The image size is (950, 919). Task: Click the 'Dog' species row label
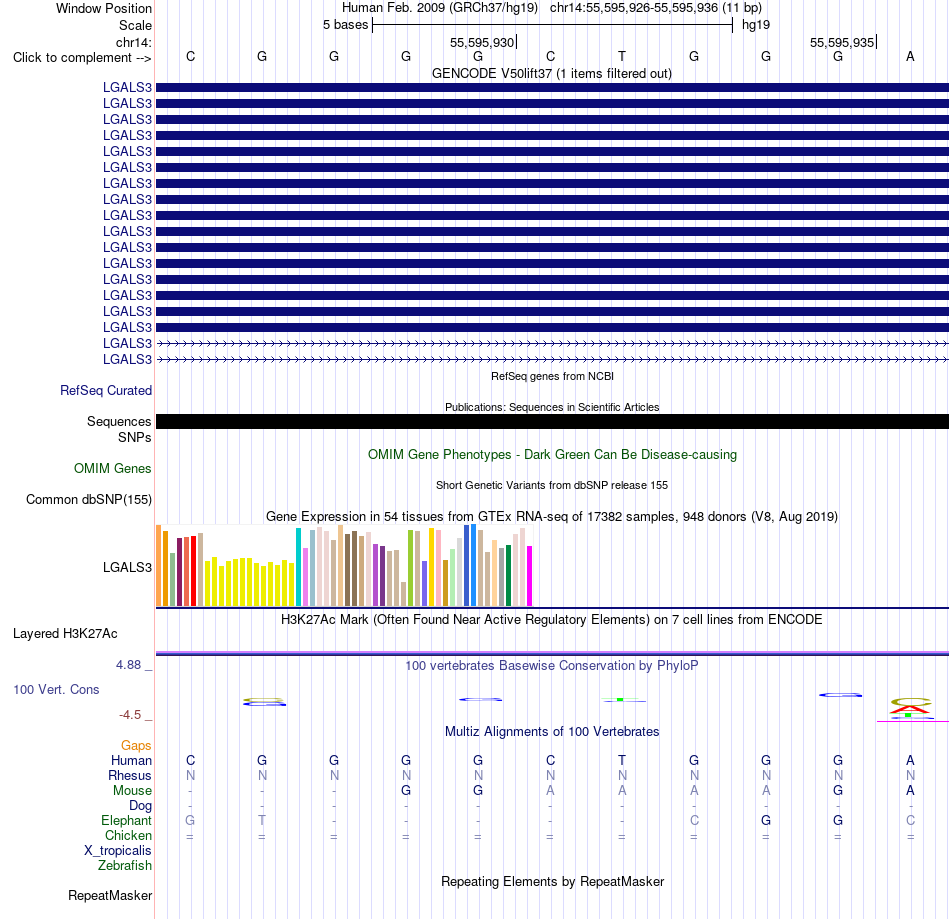click(x=140, y=806)
